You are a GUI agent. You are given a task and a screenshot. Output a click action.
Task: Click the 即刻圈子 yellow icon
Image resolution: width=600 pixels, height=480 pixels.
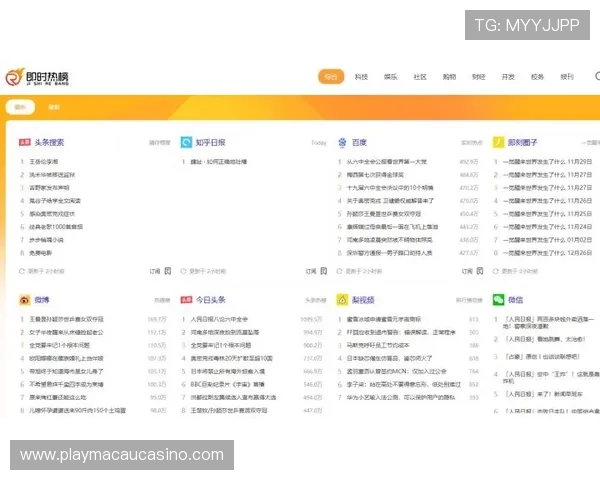pyautogui.click(x=498, y=142)
